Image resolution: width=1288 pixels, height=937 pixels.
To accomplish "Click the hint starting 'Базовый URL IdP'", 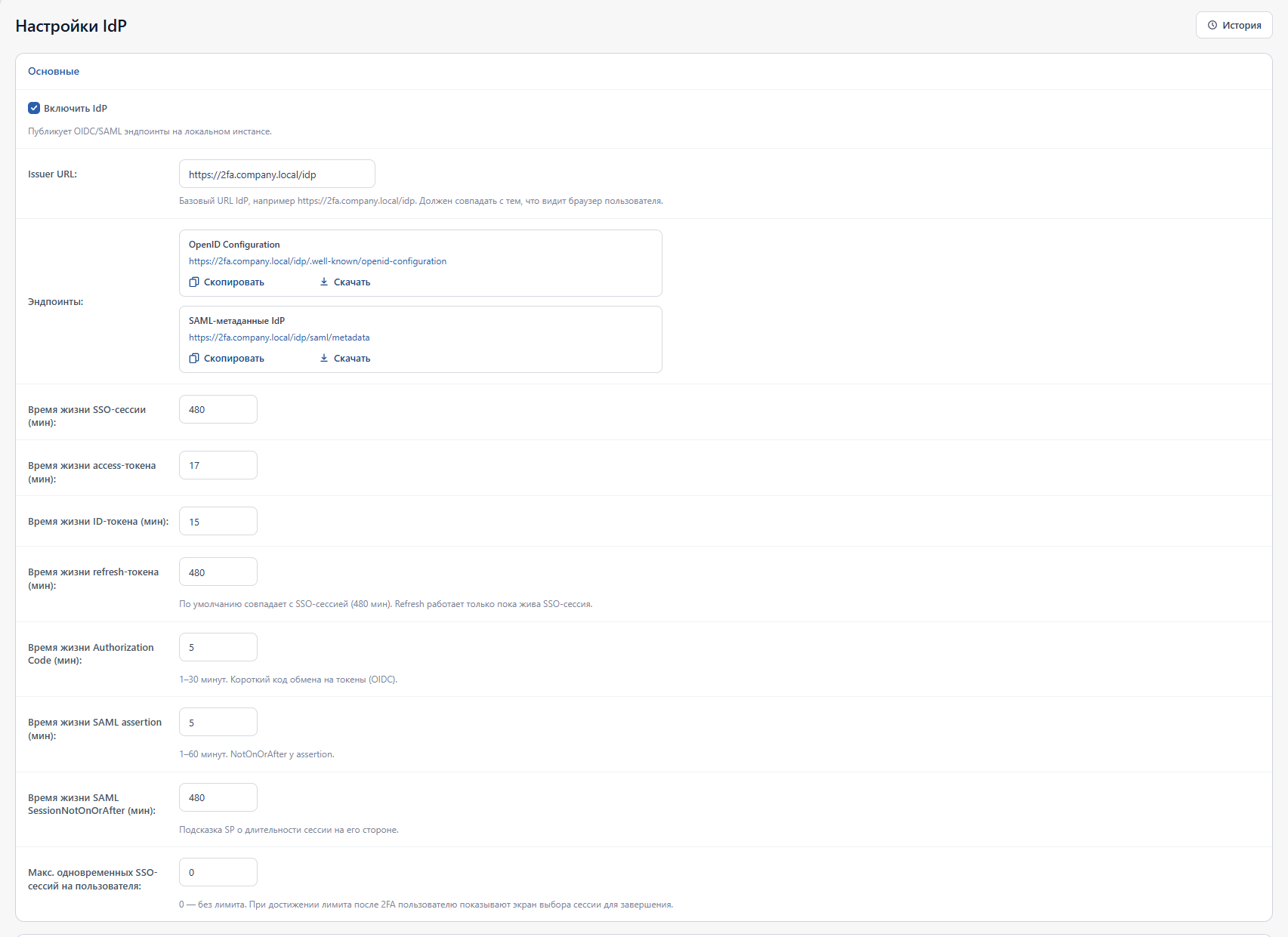I will click(x=421, y=201).
